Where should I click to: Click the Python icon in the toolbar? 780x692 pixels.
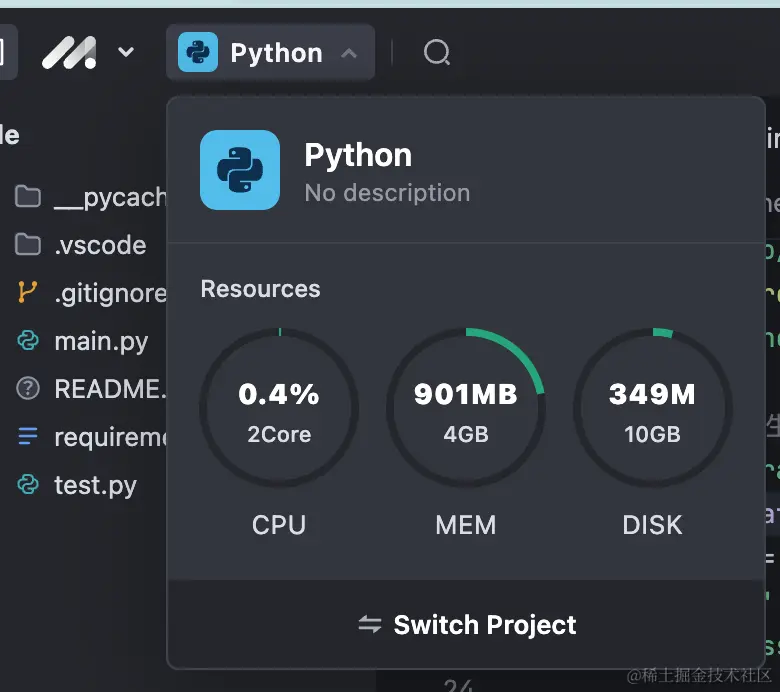(x=198, y=52)
